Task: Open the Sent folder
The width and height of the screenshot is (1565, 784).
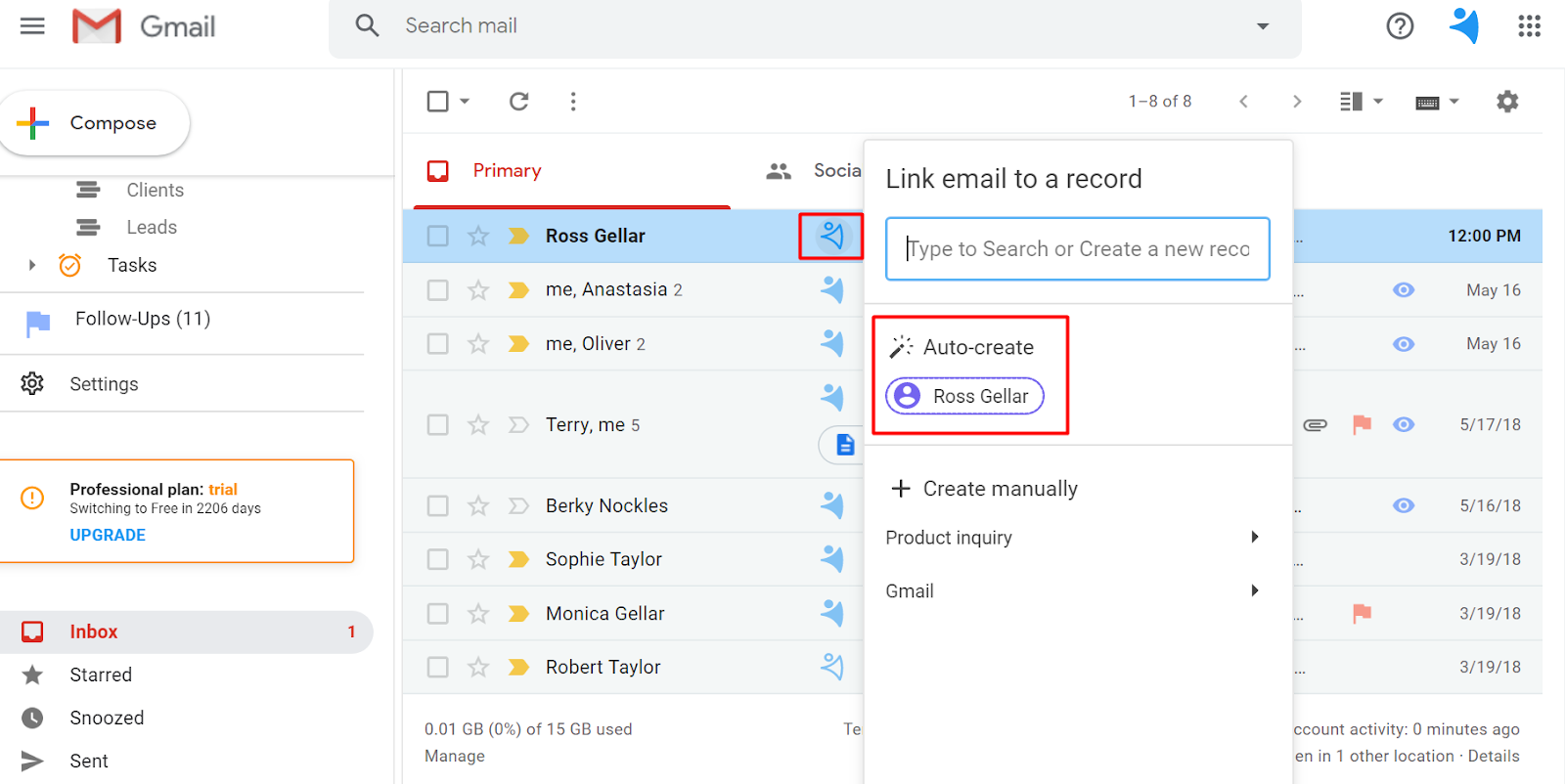Action: click(88, 761)
